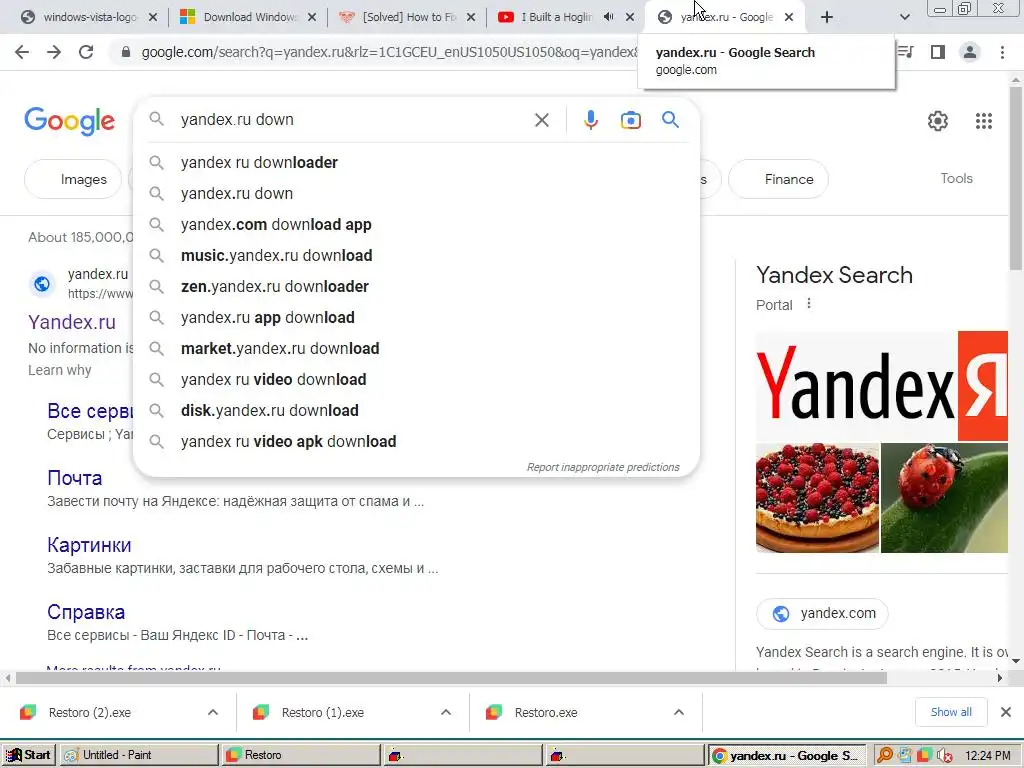Open the Почта result link
Viewport: 1024px width, 768px height.
tap(74, 478)
